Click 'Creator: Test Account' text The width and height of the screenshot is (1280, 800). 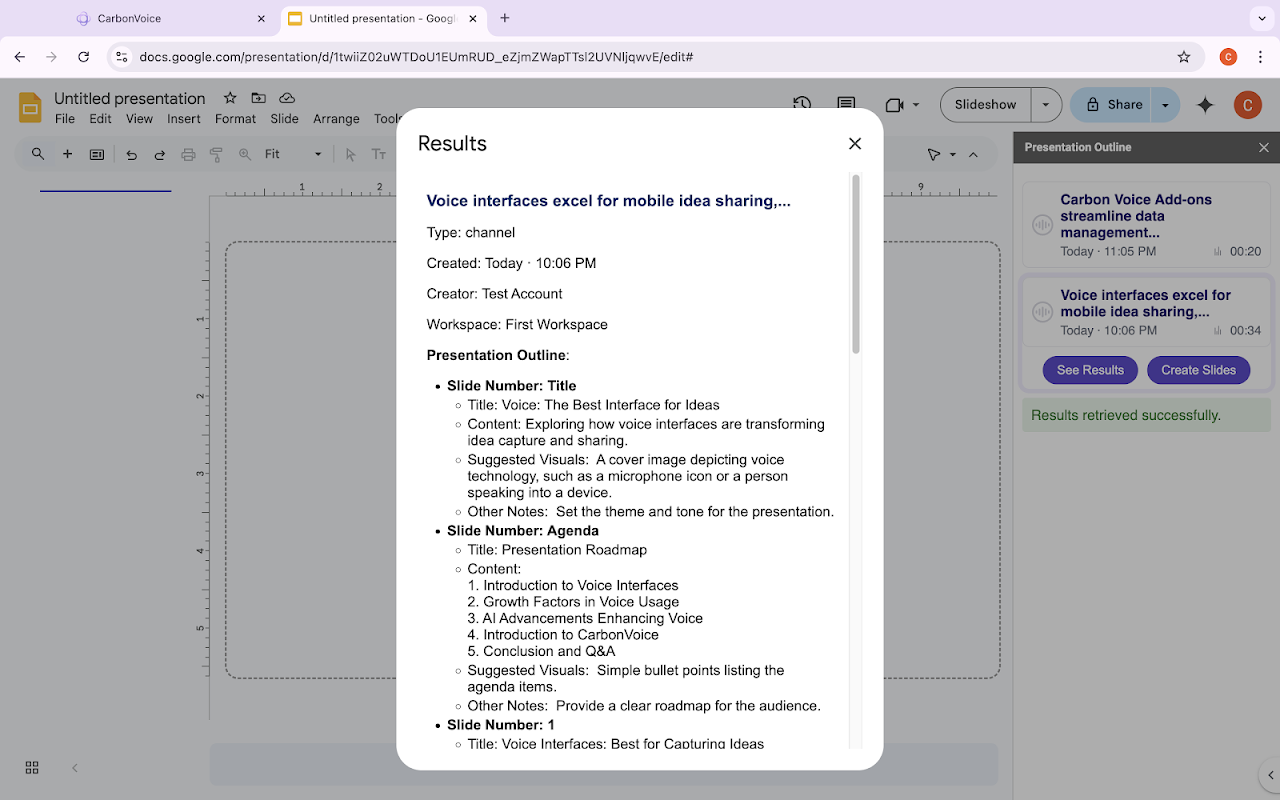pyautogui.click(x=494, y=294)
